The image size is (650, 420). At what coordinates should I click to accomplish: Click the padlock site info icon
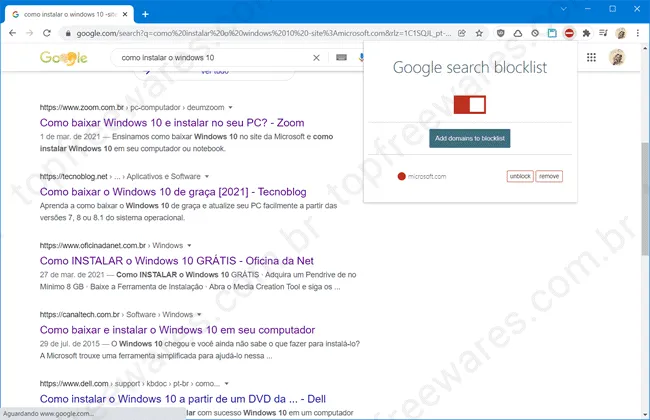68,34
